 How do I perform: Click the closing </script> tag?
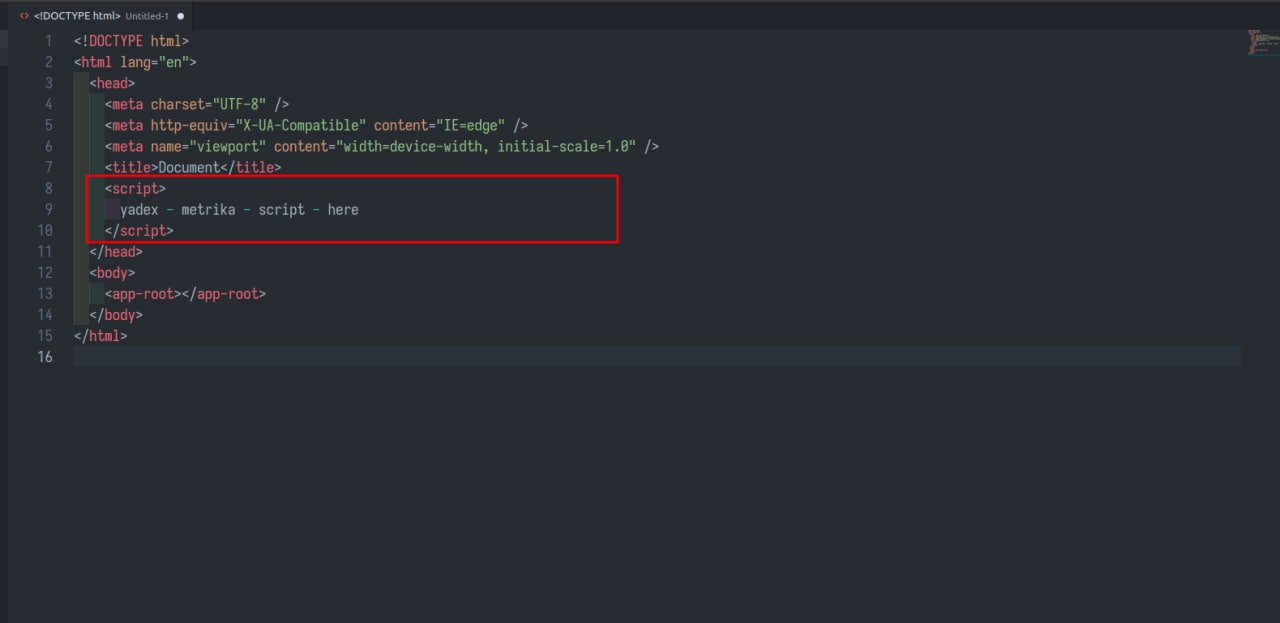[x=139, y=230]
